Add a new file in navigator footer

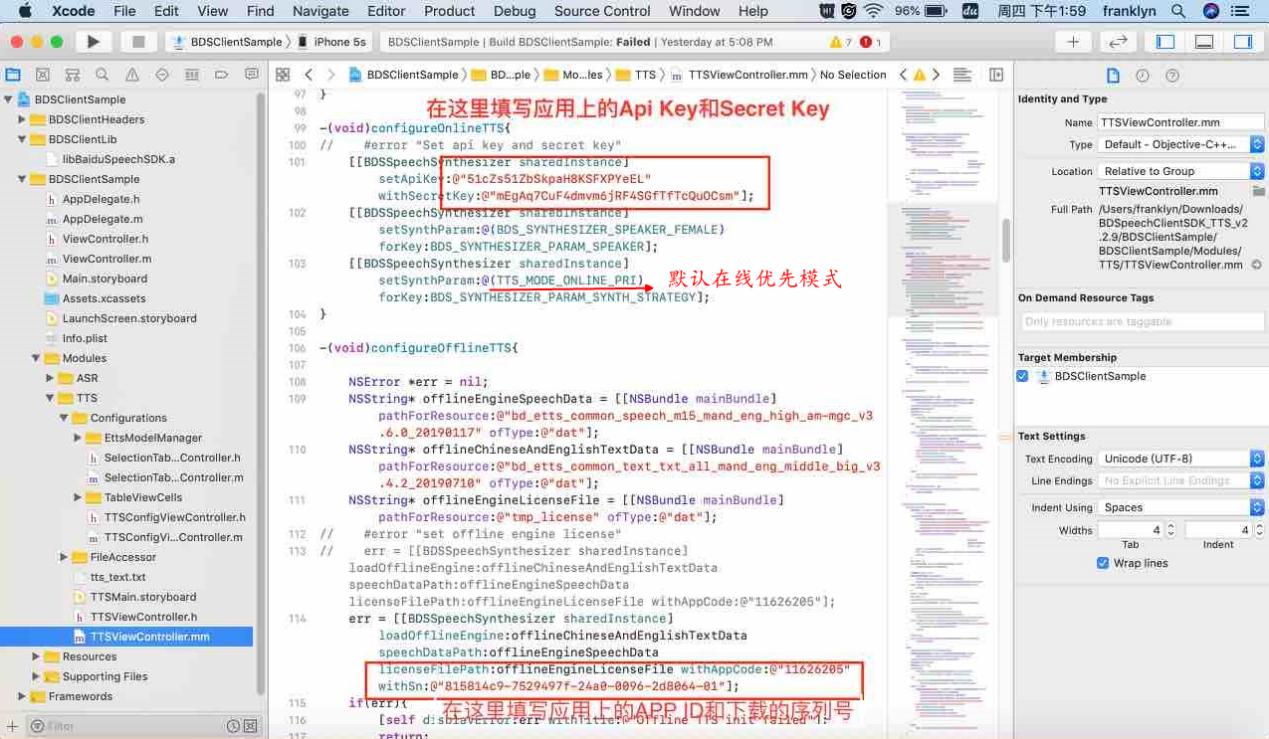click(13, 726)
